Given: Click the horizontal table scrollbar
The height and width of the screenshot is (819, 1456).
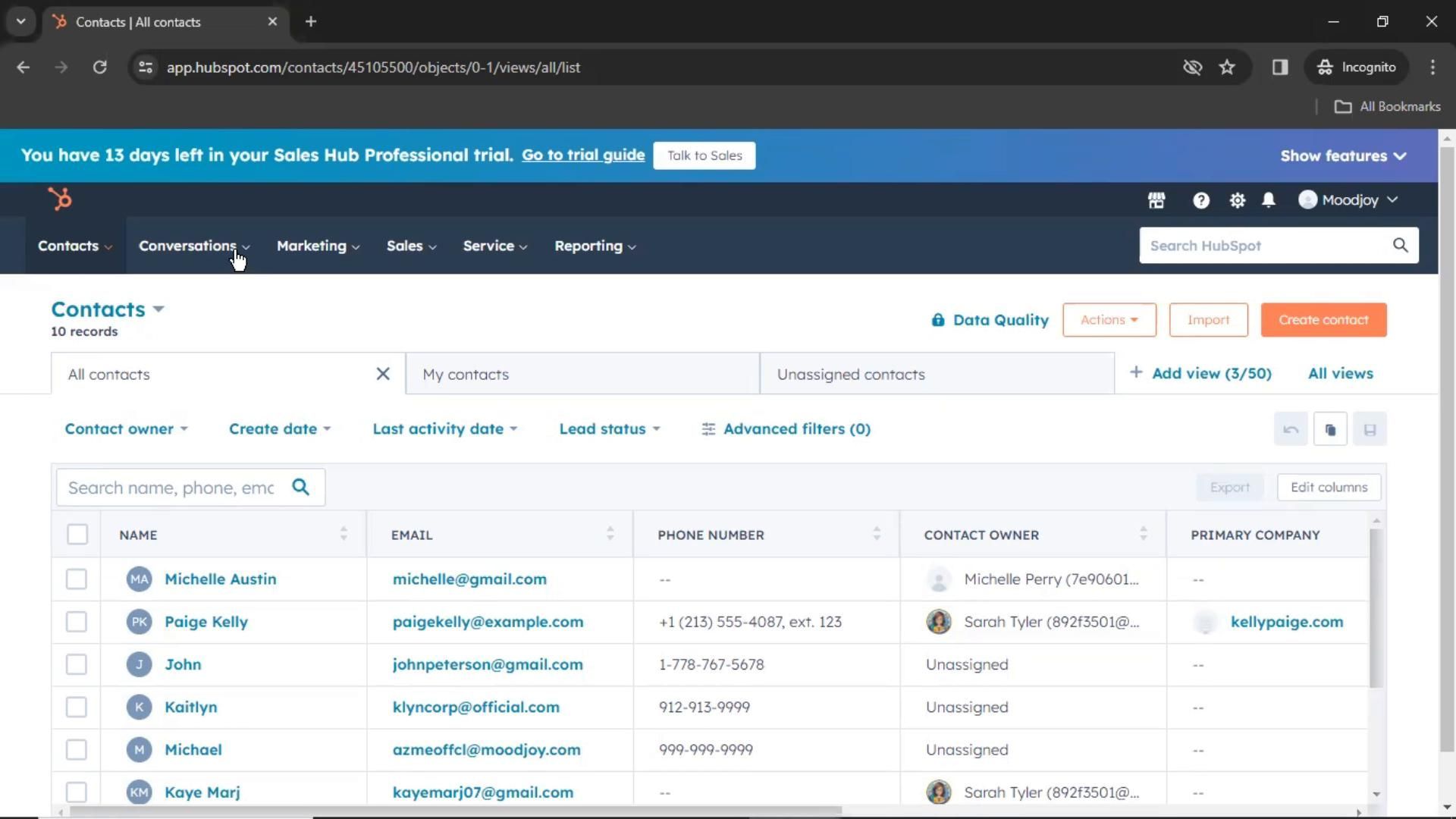Looking at the screenshot, I should (x=455, y=811).
